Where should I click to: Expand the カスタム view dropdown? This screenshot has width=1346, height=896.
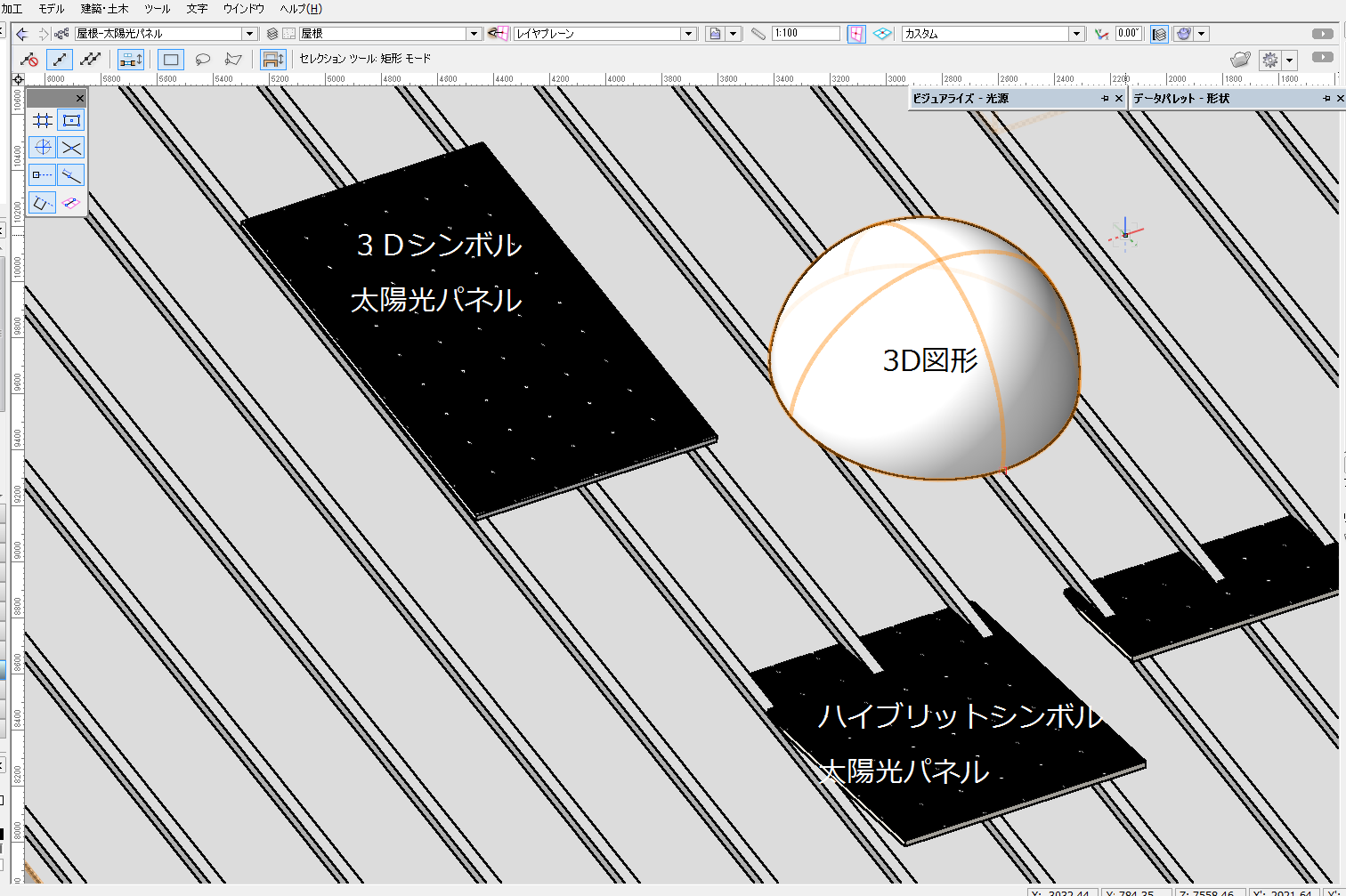(x=1076, y=34)
